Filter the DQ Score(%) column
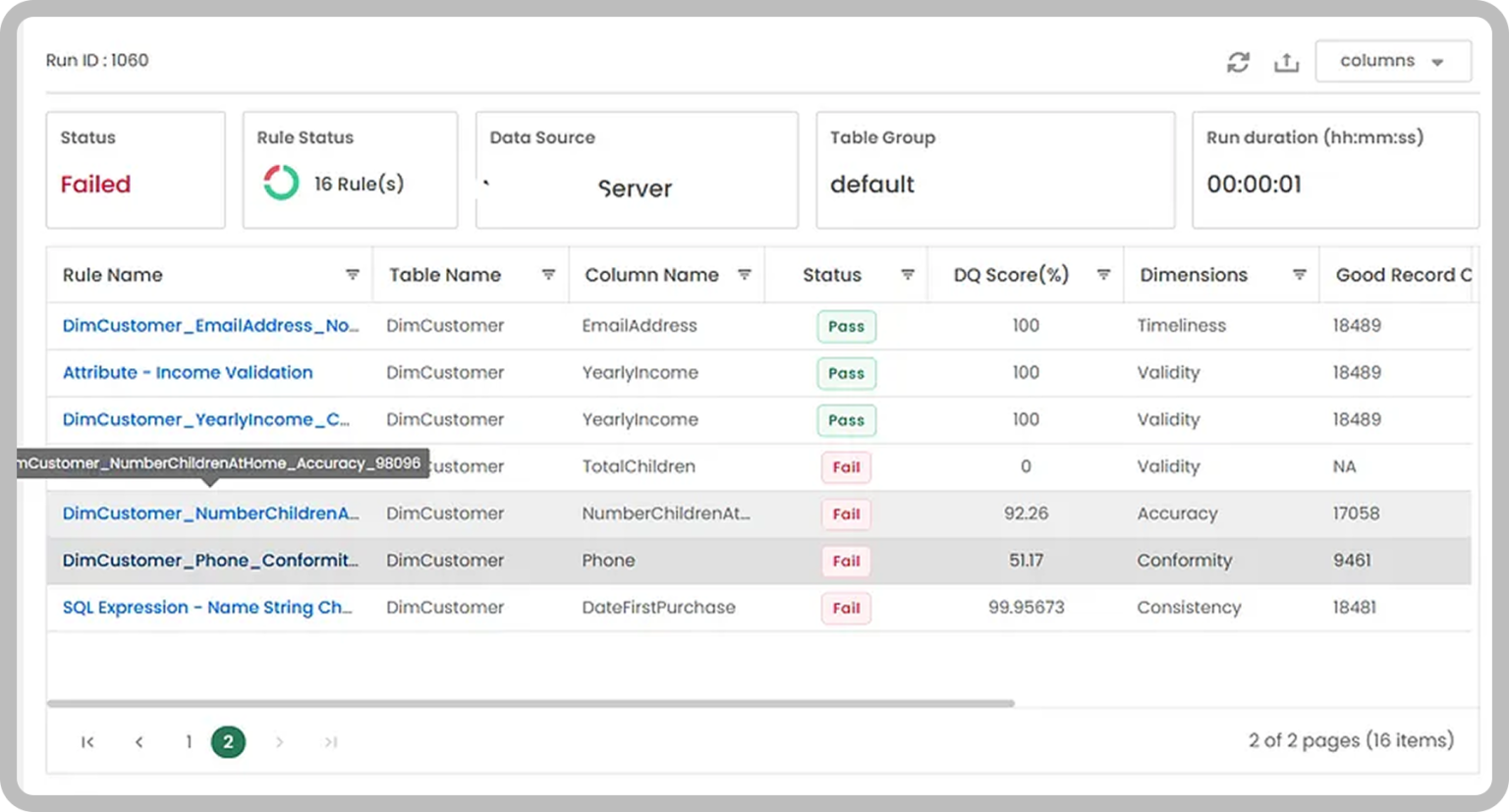The height and width of the screenshot is (812, 1509). tap(1103, 275)
